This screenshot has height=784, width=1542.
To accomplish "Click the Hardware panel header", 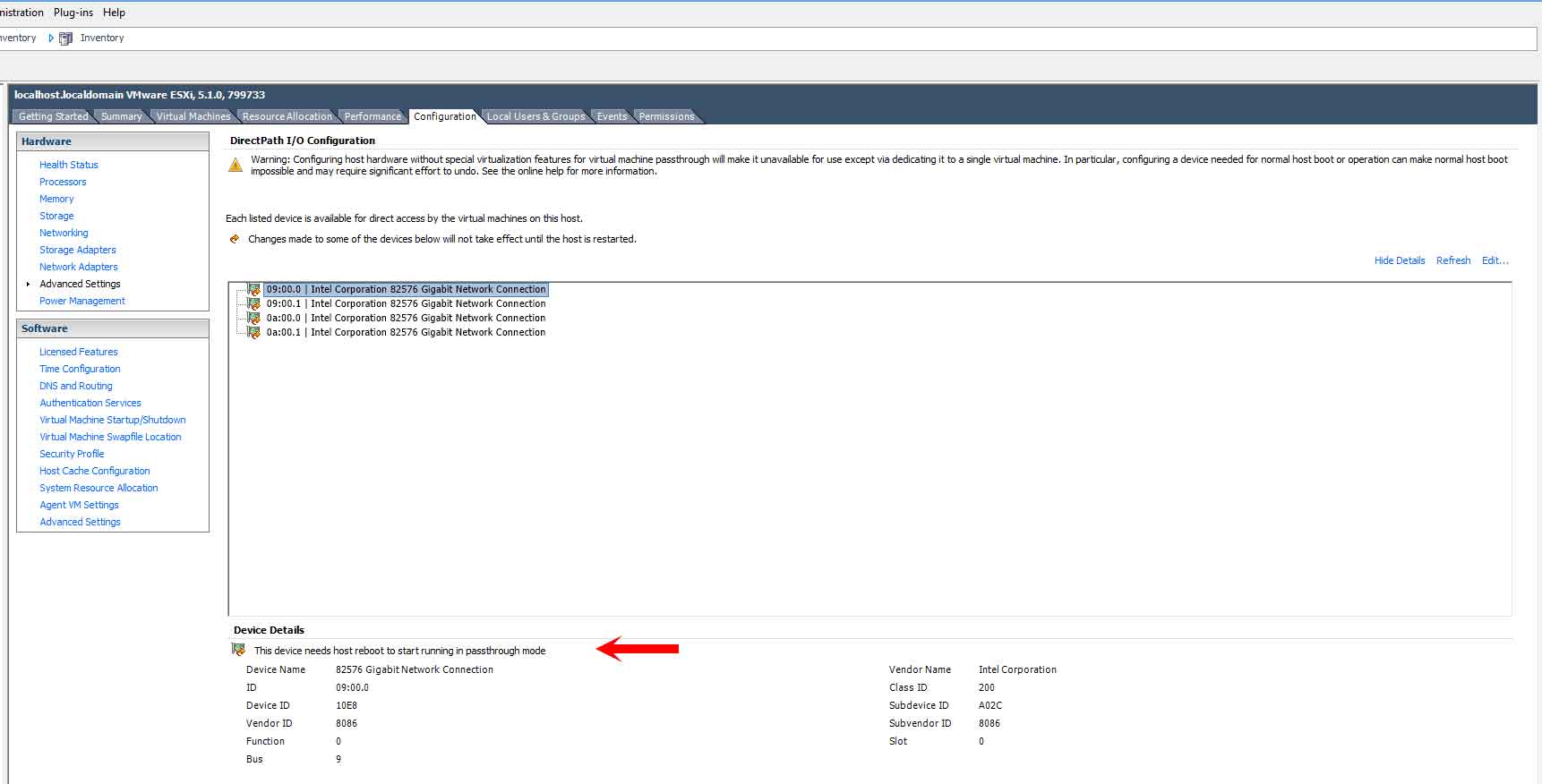I will (113, 141).
